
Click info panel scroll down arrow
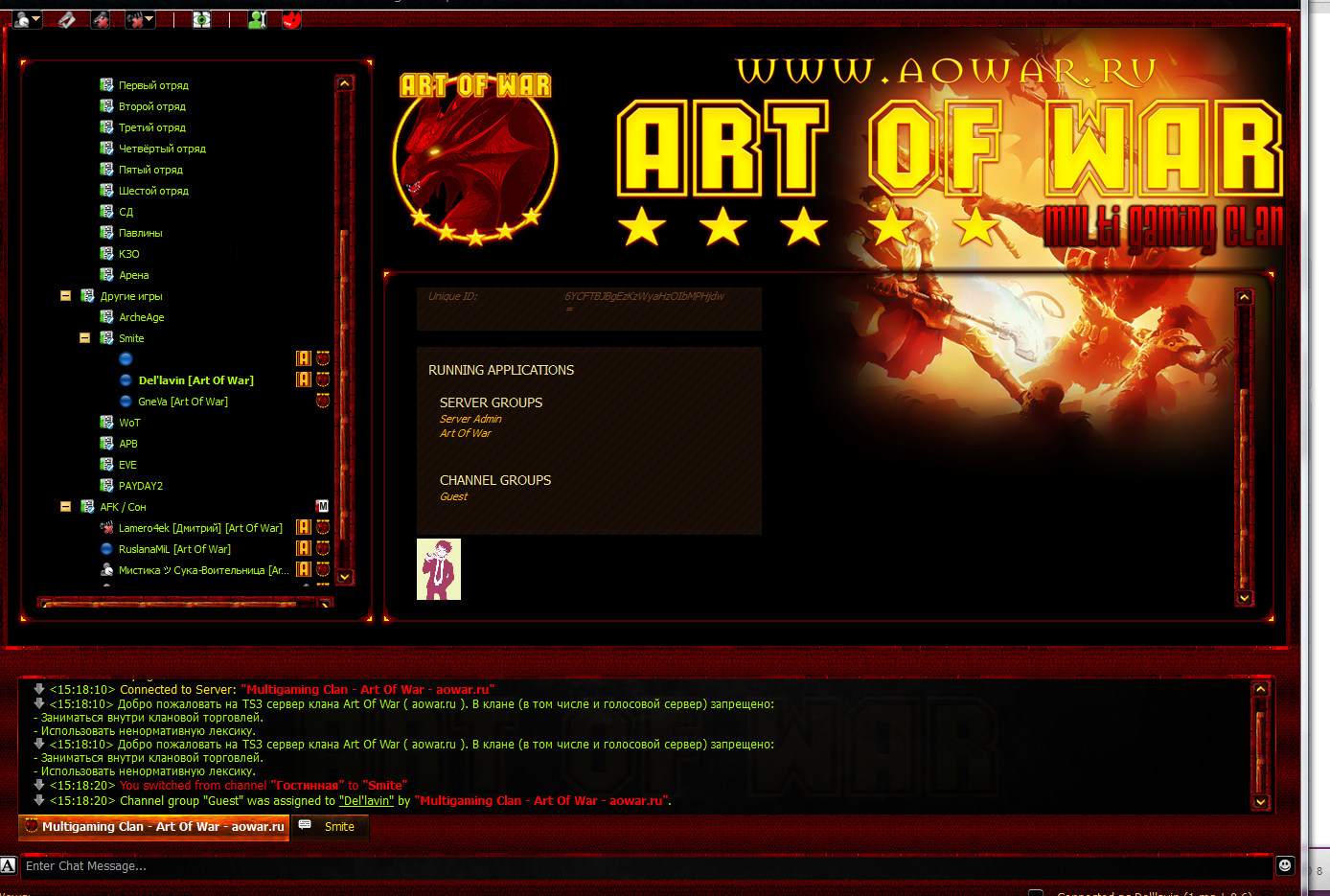point(1245,598)
